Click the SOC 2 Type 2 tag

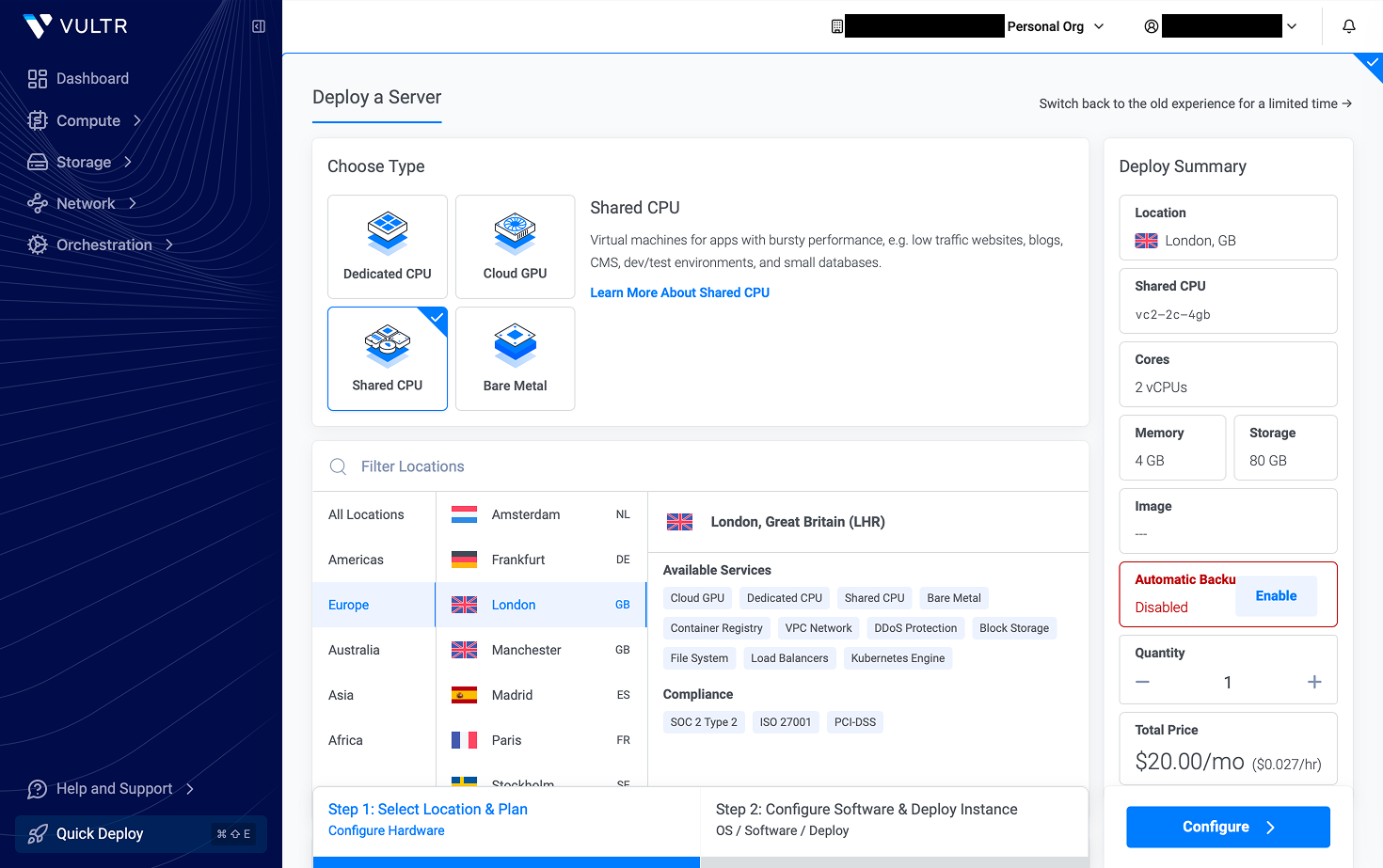(x=704, y=722)
